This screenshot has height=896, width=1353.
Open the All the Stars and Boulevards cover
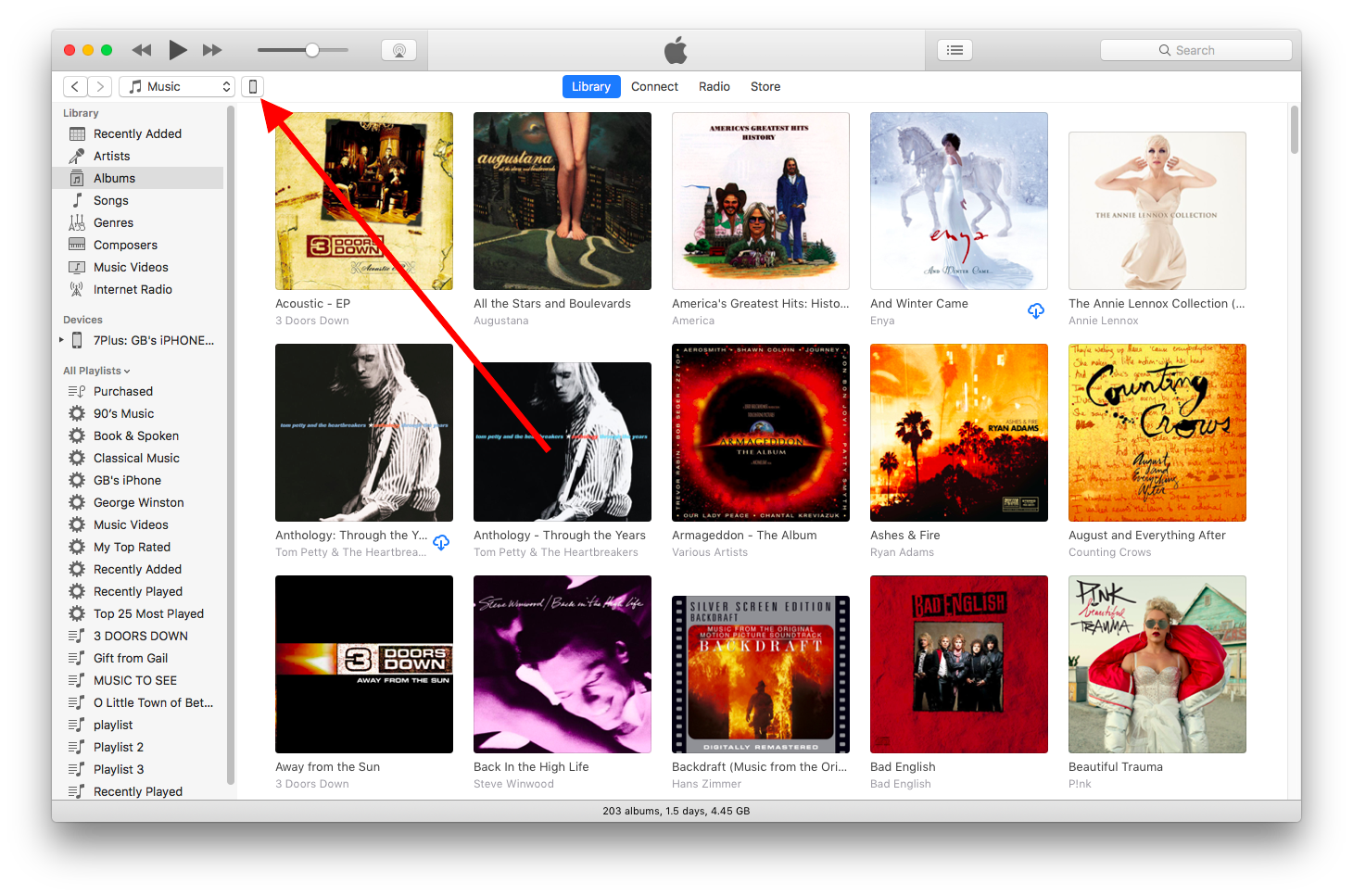click(563, 201)
